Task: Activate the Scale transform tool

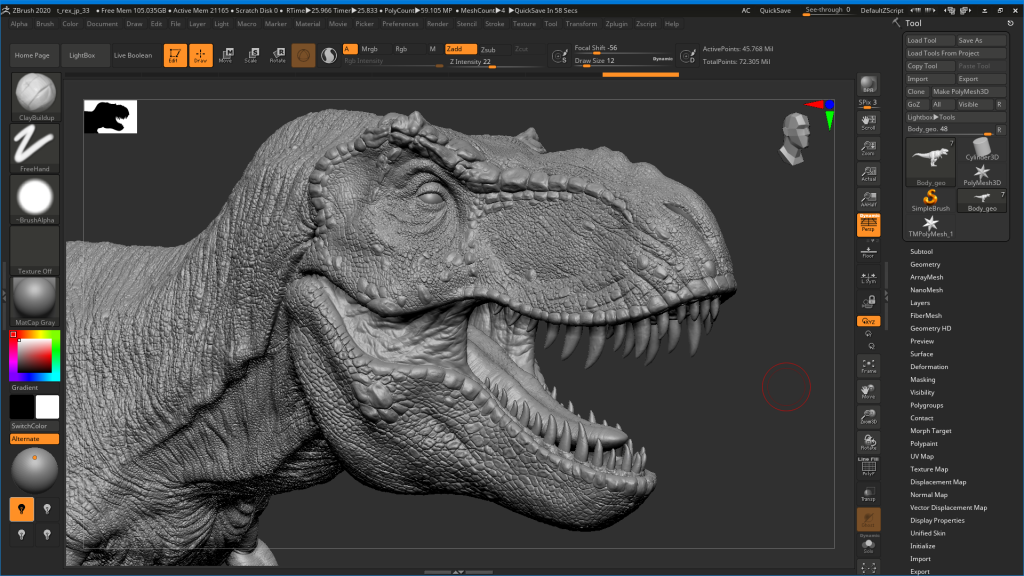Action: [x=251, y=56]
